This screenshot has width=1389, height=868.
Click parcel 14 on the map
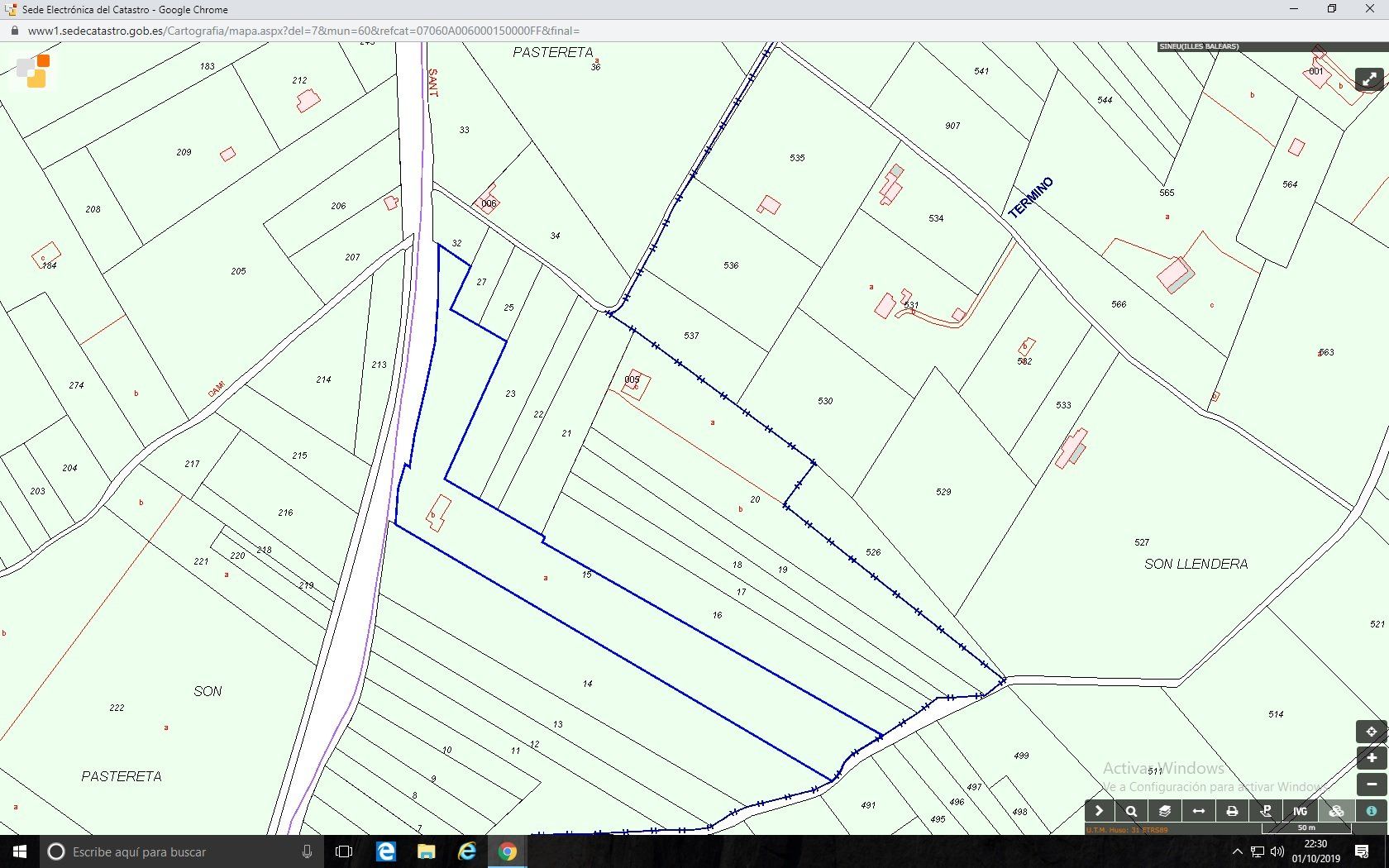point(587,684)
